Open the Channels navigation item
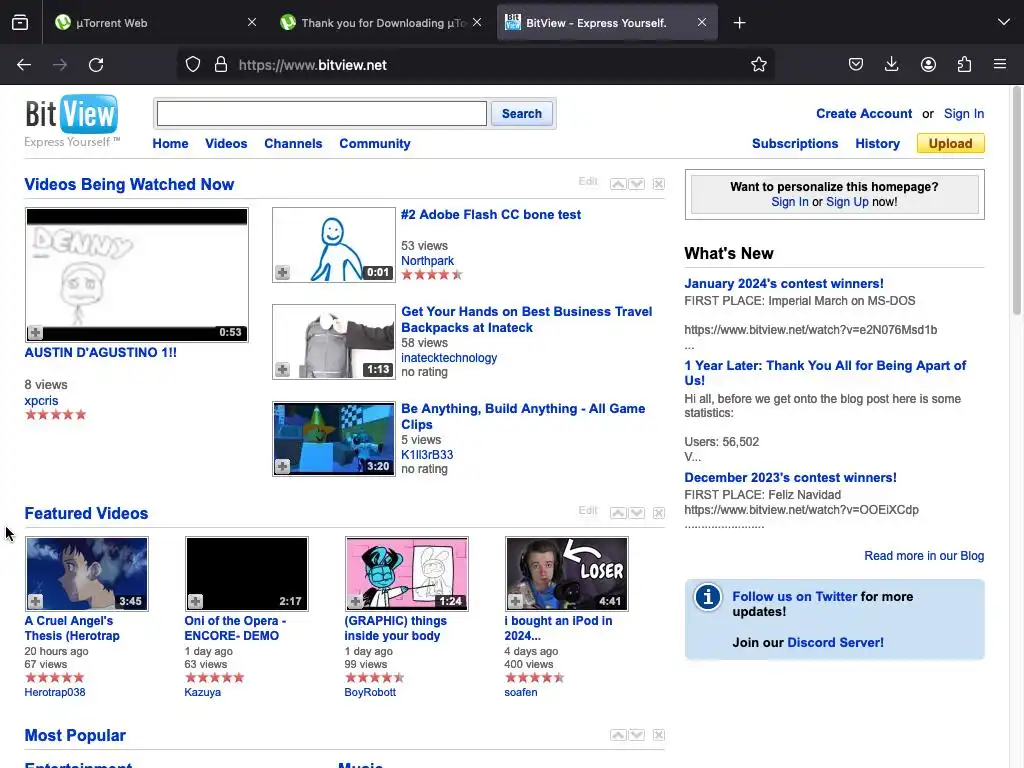Screen dimensions: 1024x768 click(x=293, y=144)
